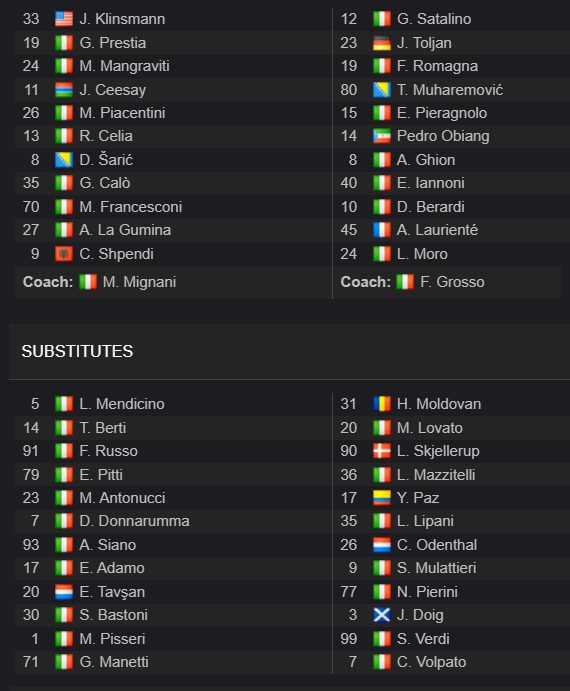
Task: Click the Bosnia flag beside D. Šarić
Action: [64, 160]
